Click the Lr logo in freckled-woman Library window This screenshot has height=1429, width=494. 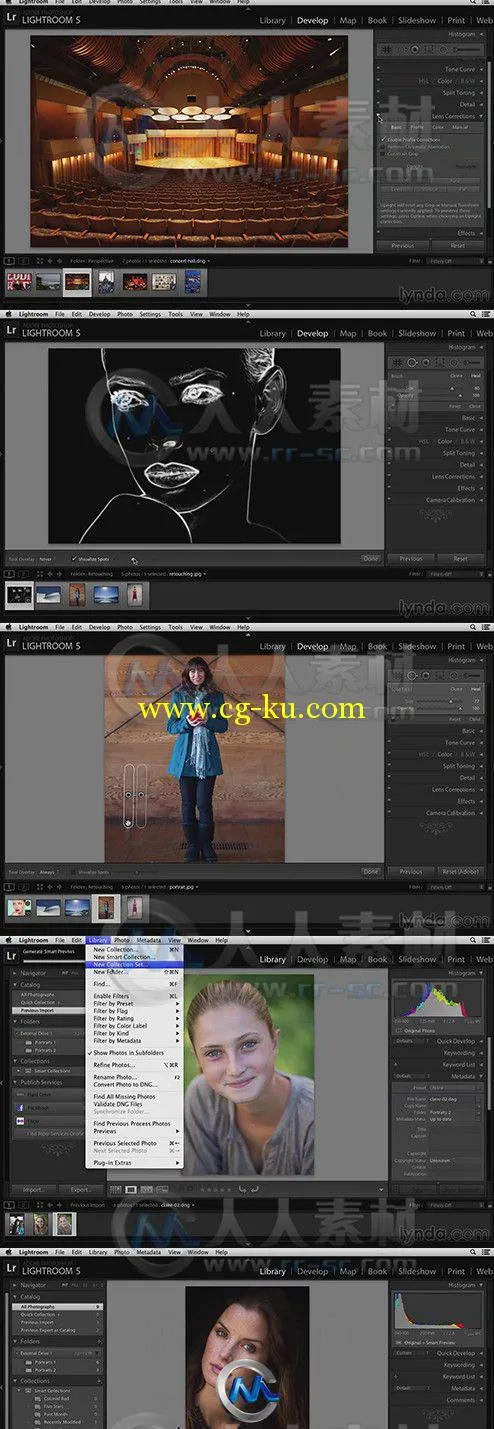click(x=11, y=1268)
